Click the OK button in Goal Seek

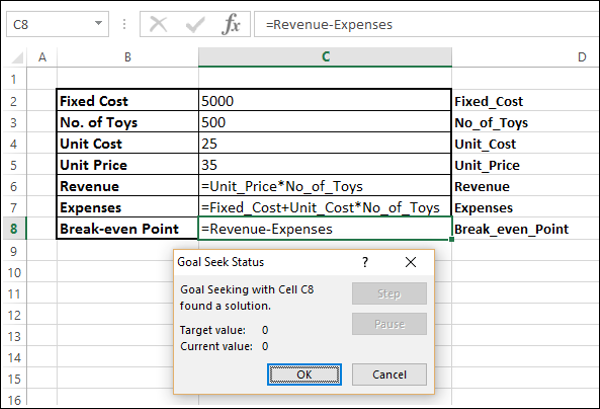pyautogui.click(x=305, y=373)
